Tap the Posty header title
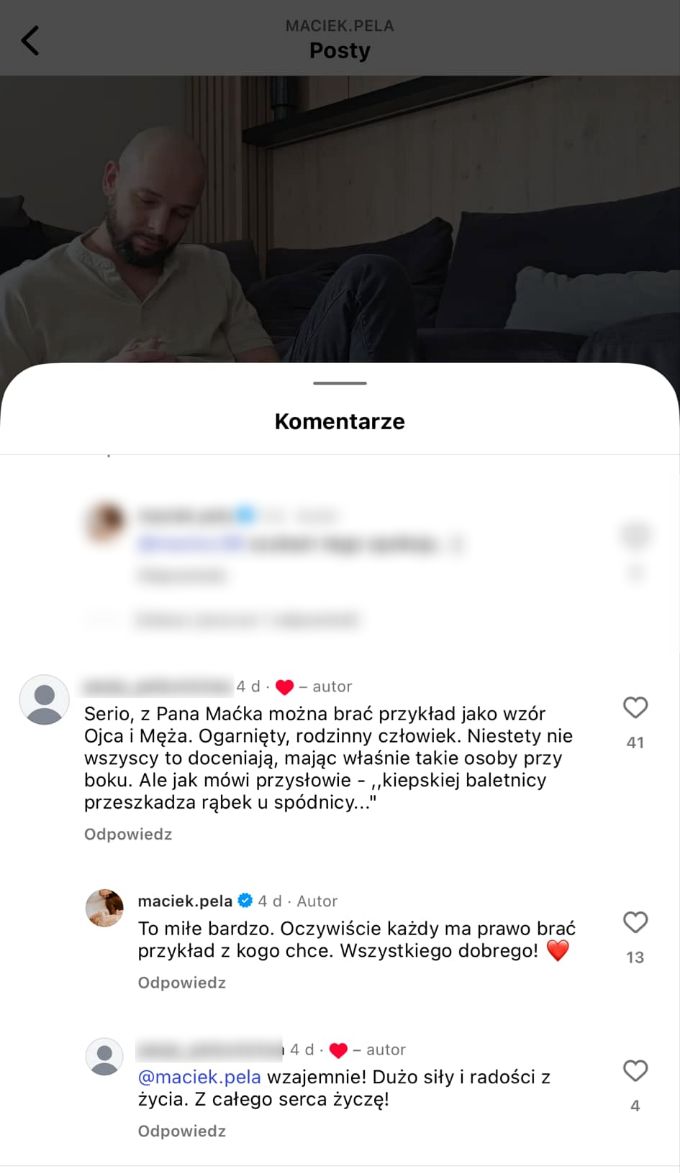 tap(340, 51)
